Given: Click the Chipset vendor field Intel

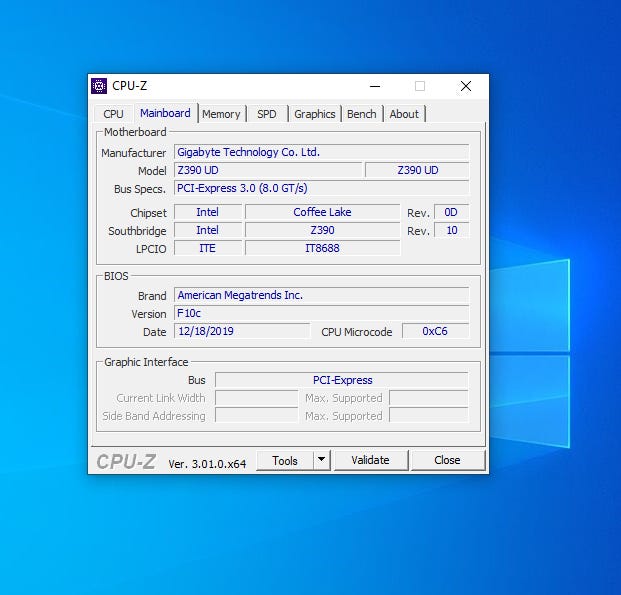Looking at the screenshot, I should point(208,212).
